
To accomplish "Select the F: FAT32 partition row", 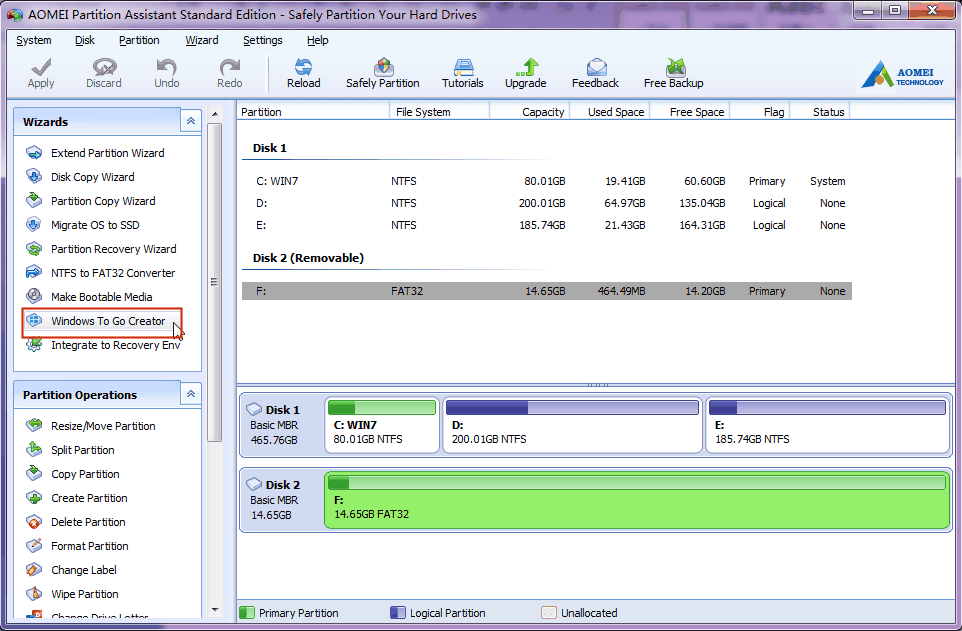I will pos(547,291).
